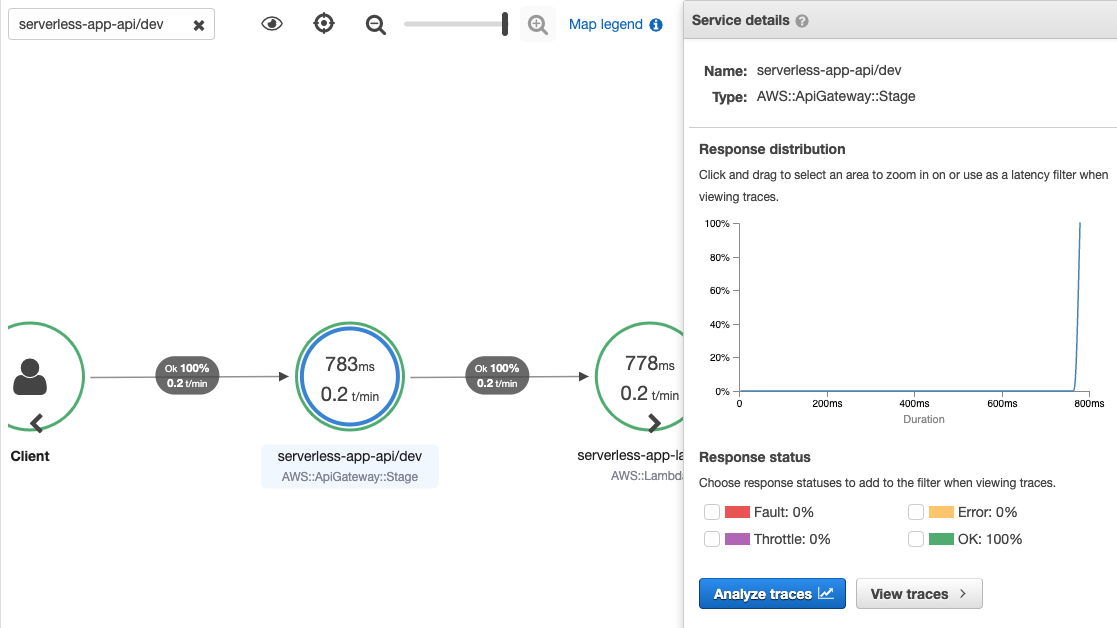This screenshot has width=1117, height=628.
Task: Click the AWS::ApiGateway::Stage type value
Action: pos(836,96)
